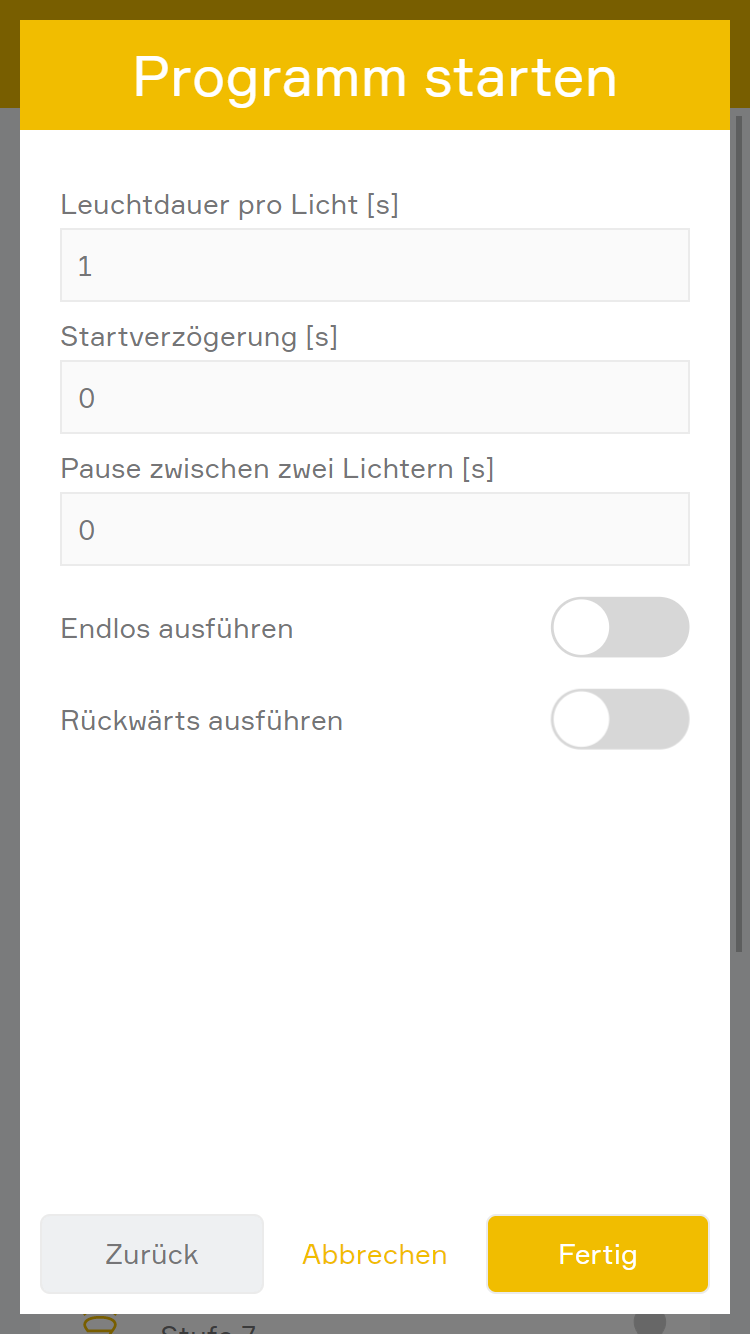Click the Leuchtdauer pro Licht [s] label

click(230, 205)
